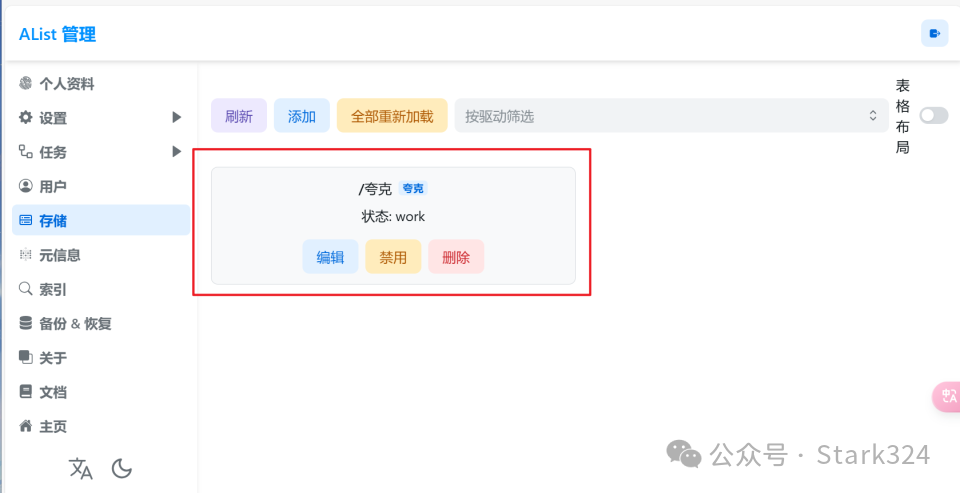
Task: Expand the 设置 submenu arrow
Action: [x=177, y=117]
